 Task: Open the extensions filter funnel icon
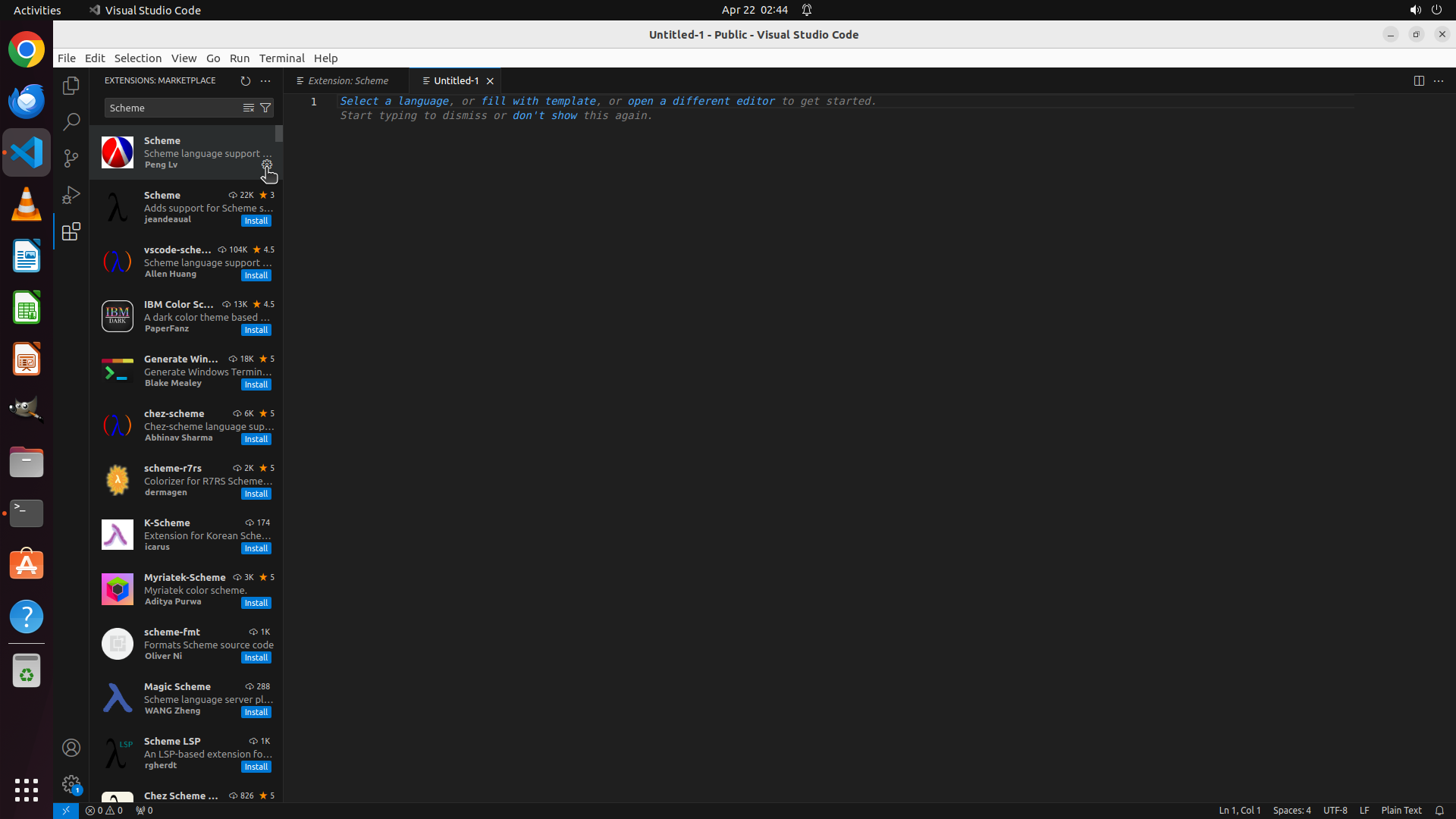click(265, 108)
